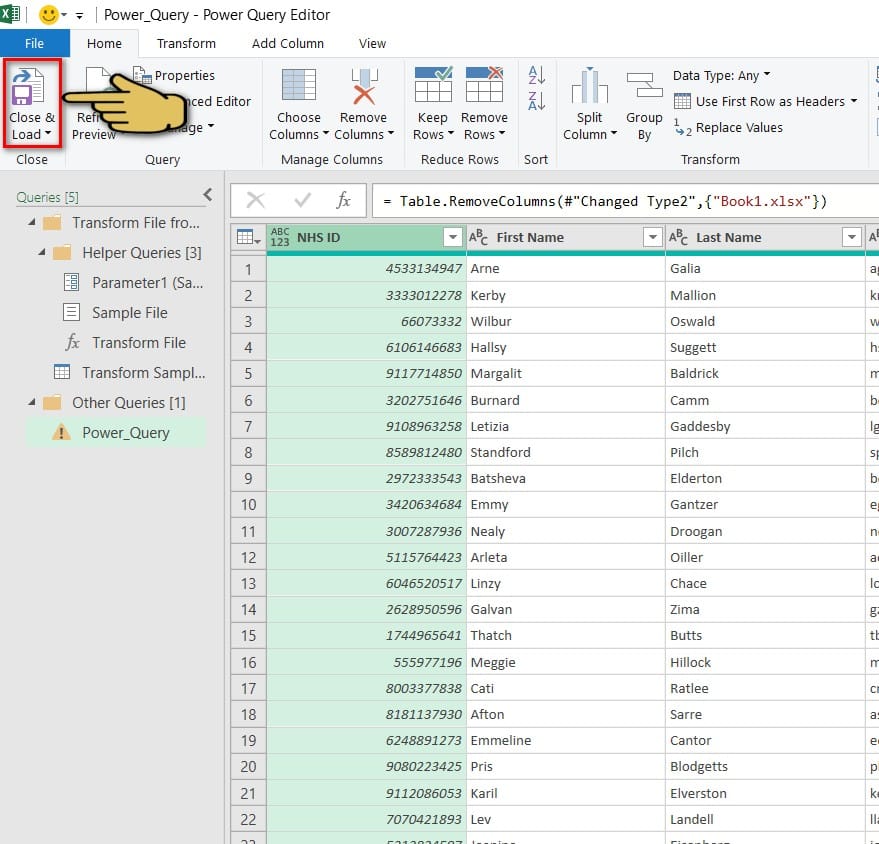Open the File tab
Screen dimensions: 879x844
pyautogui.click(x=34, y=43)
